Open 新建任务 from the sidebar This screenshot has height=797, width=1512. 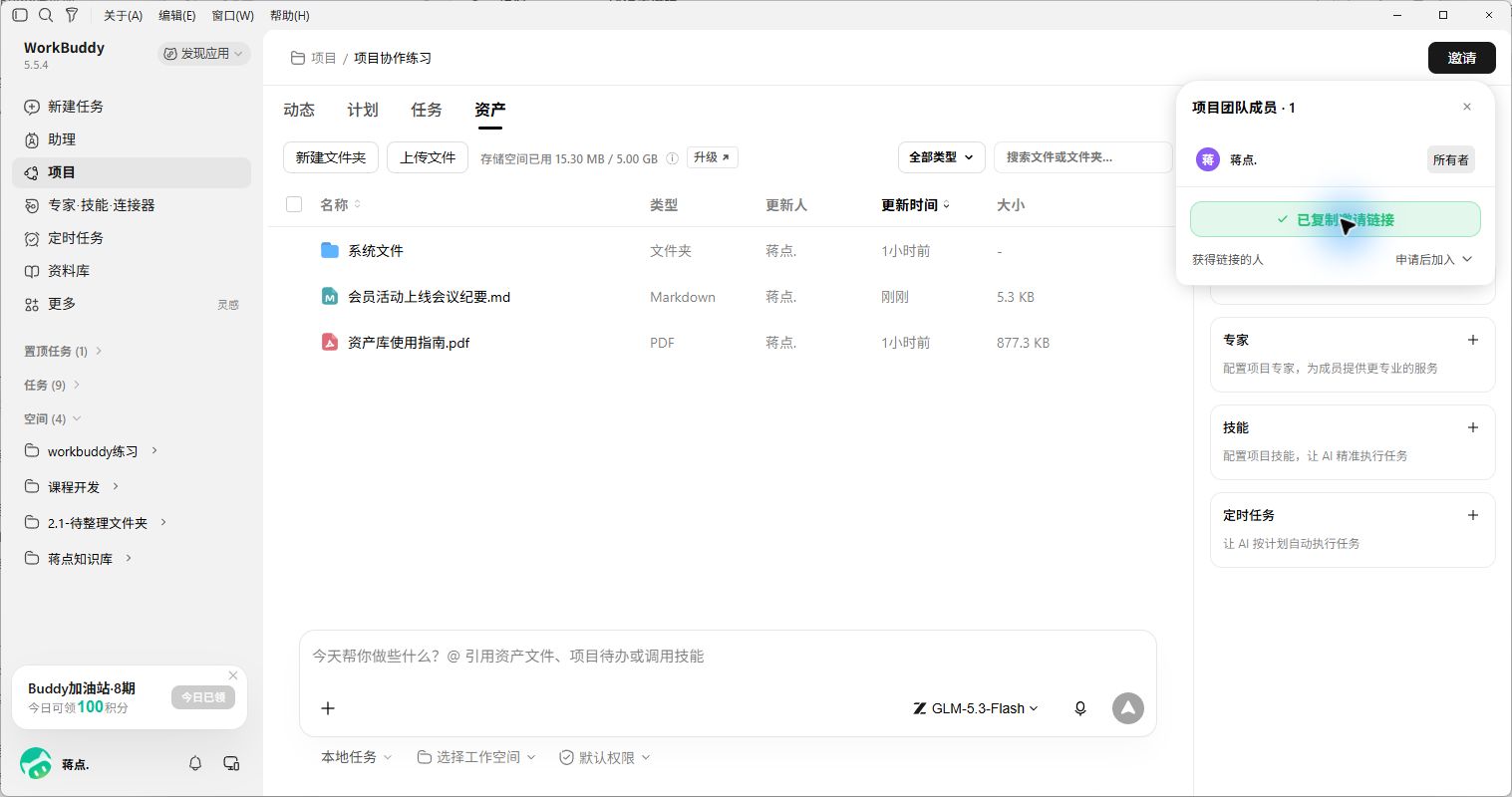click(132, 107)
